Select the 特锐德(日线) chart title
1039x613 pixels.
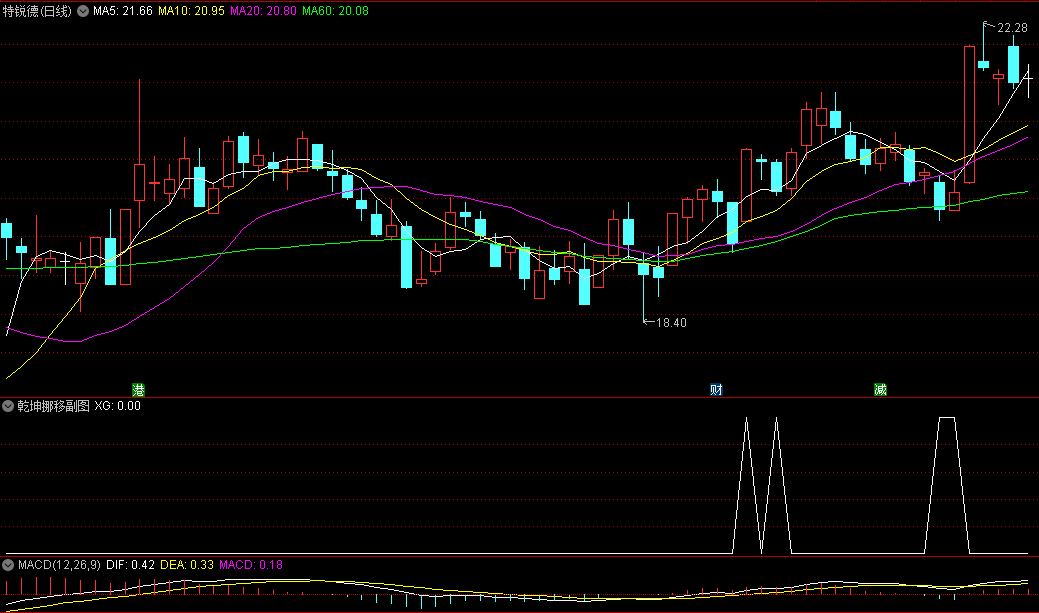click(x=37, y=11)
